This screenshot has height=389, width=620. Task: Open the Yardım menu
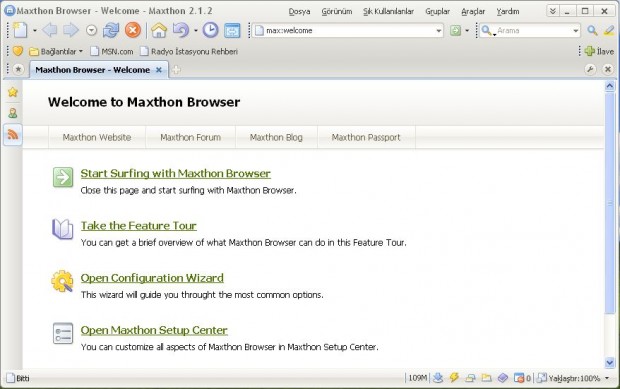[508, 11]
